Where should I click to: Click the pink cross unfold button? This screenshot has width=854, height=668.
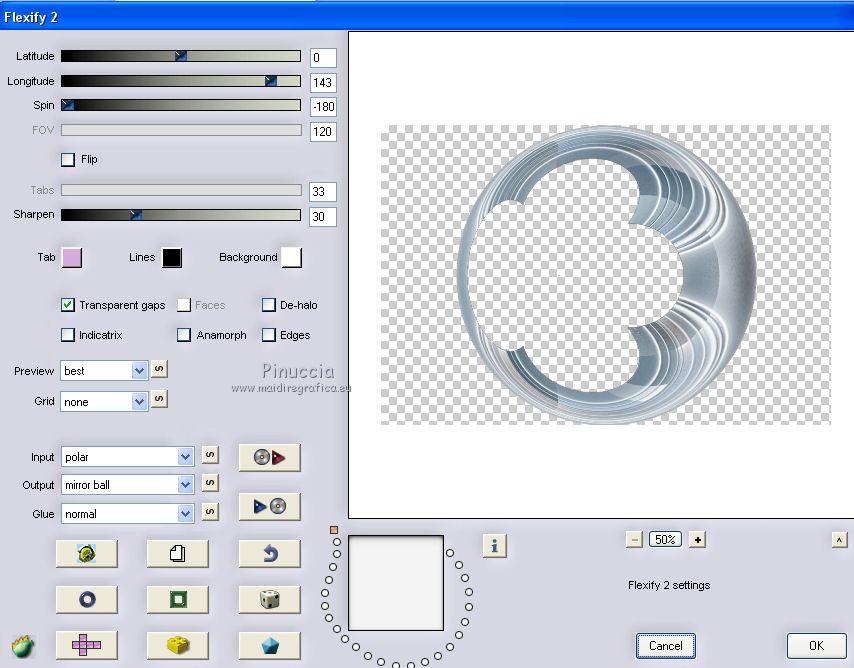click(87, 646)
